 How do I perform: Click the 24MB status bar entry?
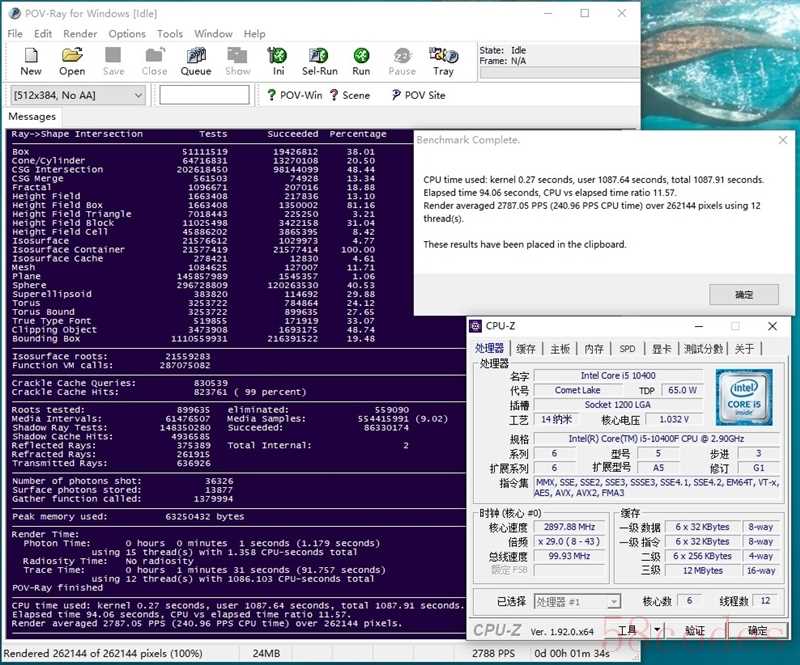click(x=266, y=654)
